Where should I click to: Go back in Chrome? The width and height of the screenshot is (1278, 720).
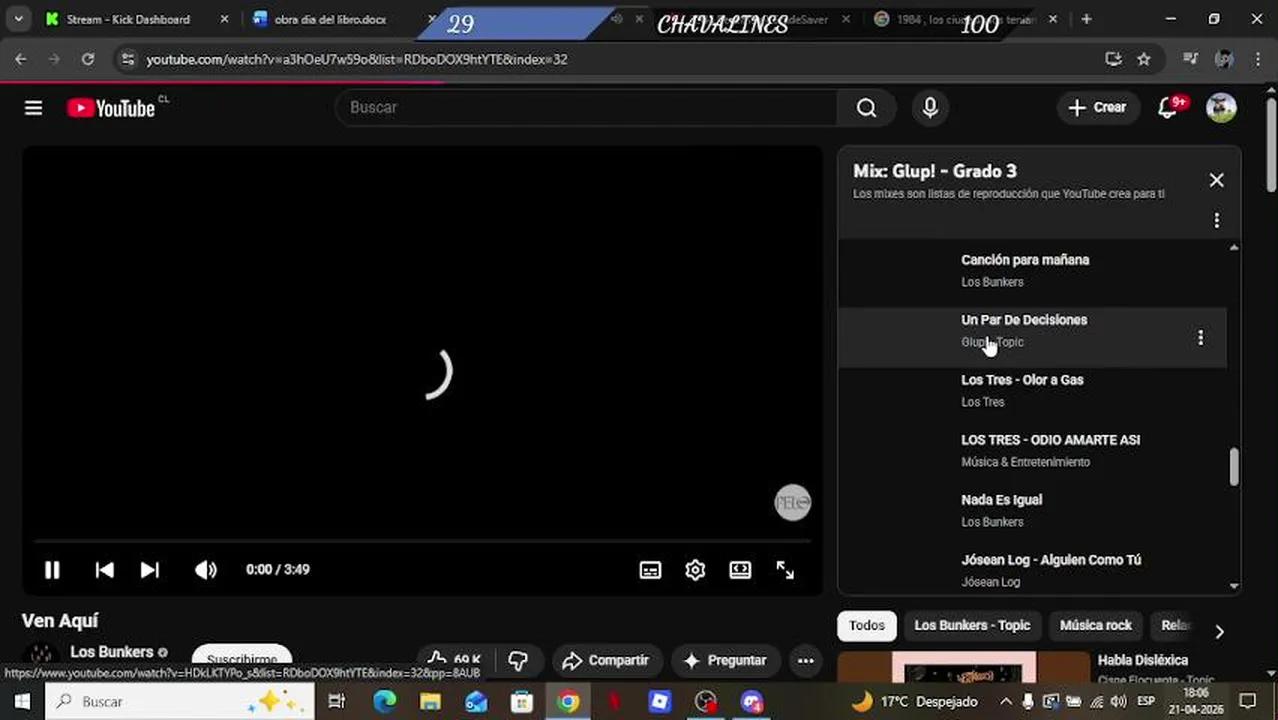21,59
